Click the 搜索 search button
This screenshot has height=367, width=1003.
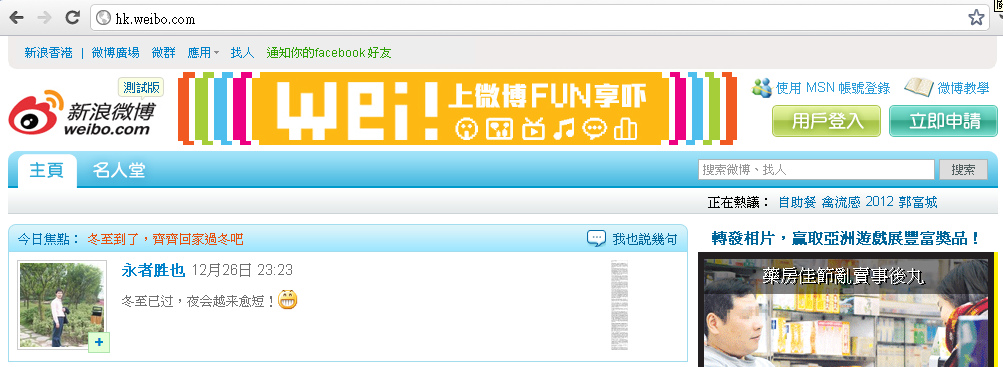click(963, 170)
